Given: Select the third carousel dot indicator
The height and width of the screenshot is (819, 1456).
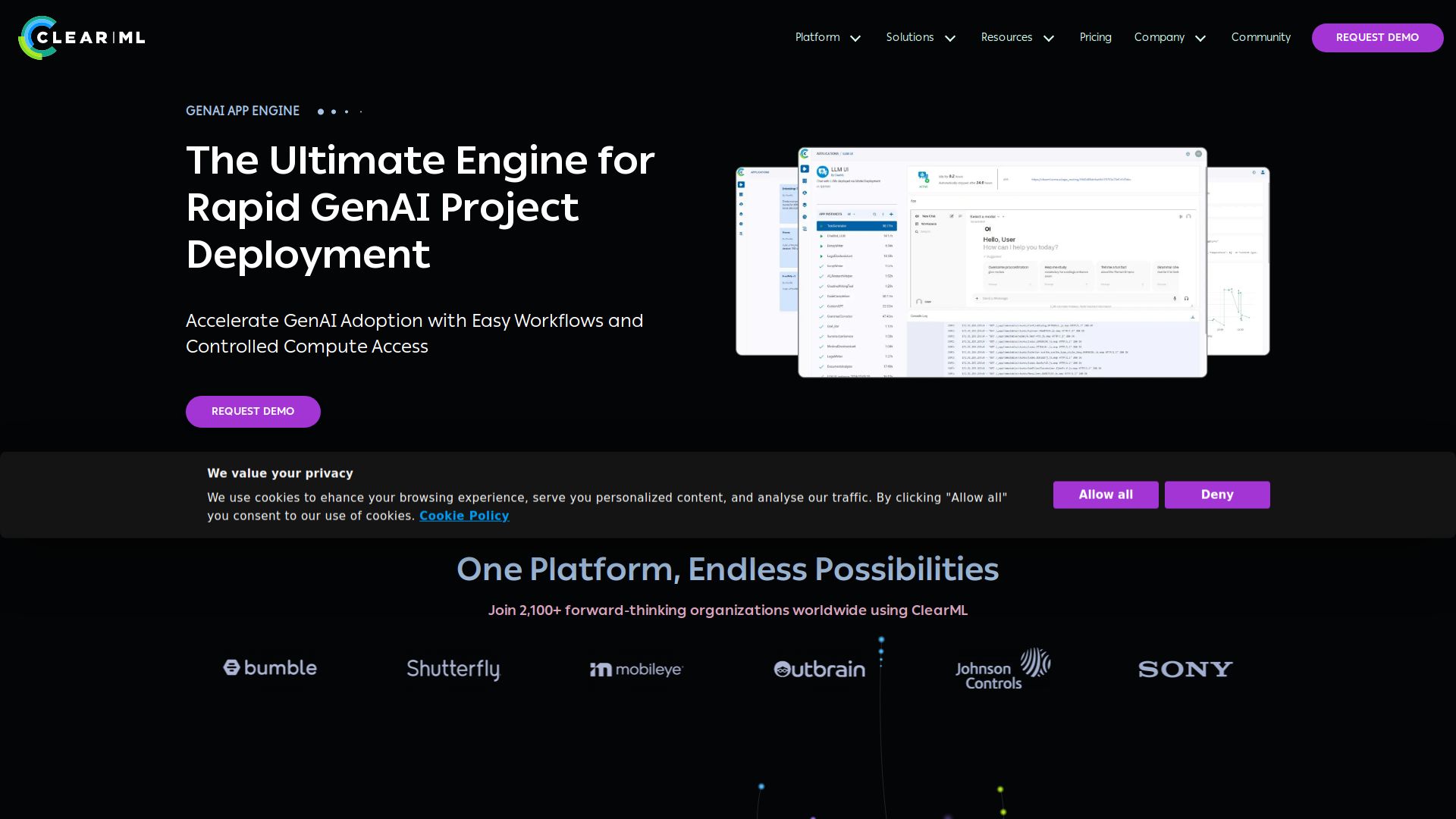Looking at the screenshot, I should 347,111.
